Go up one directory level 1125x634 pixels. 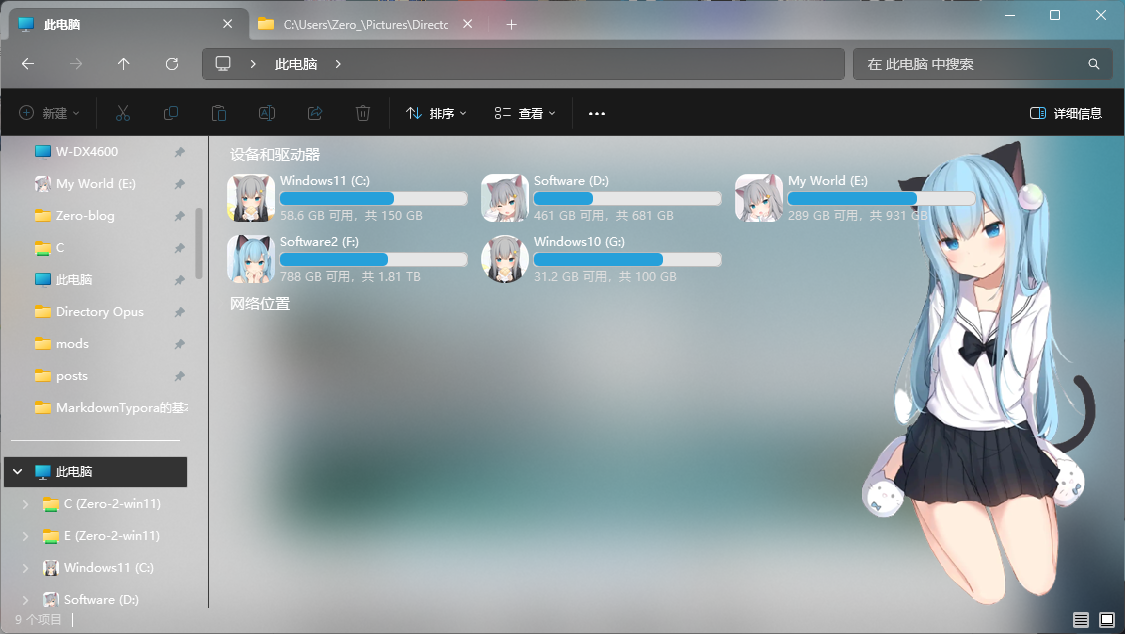tap(124, 64)
